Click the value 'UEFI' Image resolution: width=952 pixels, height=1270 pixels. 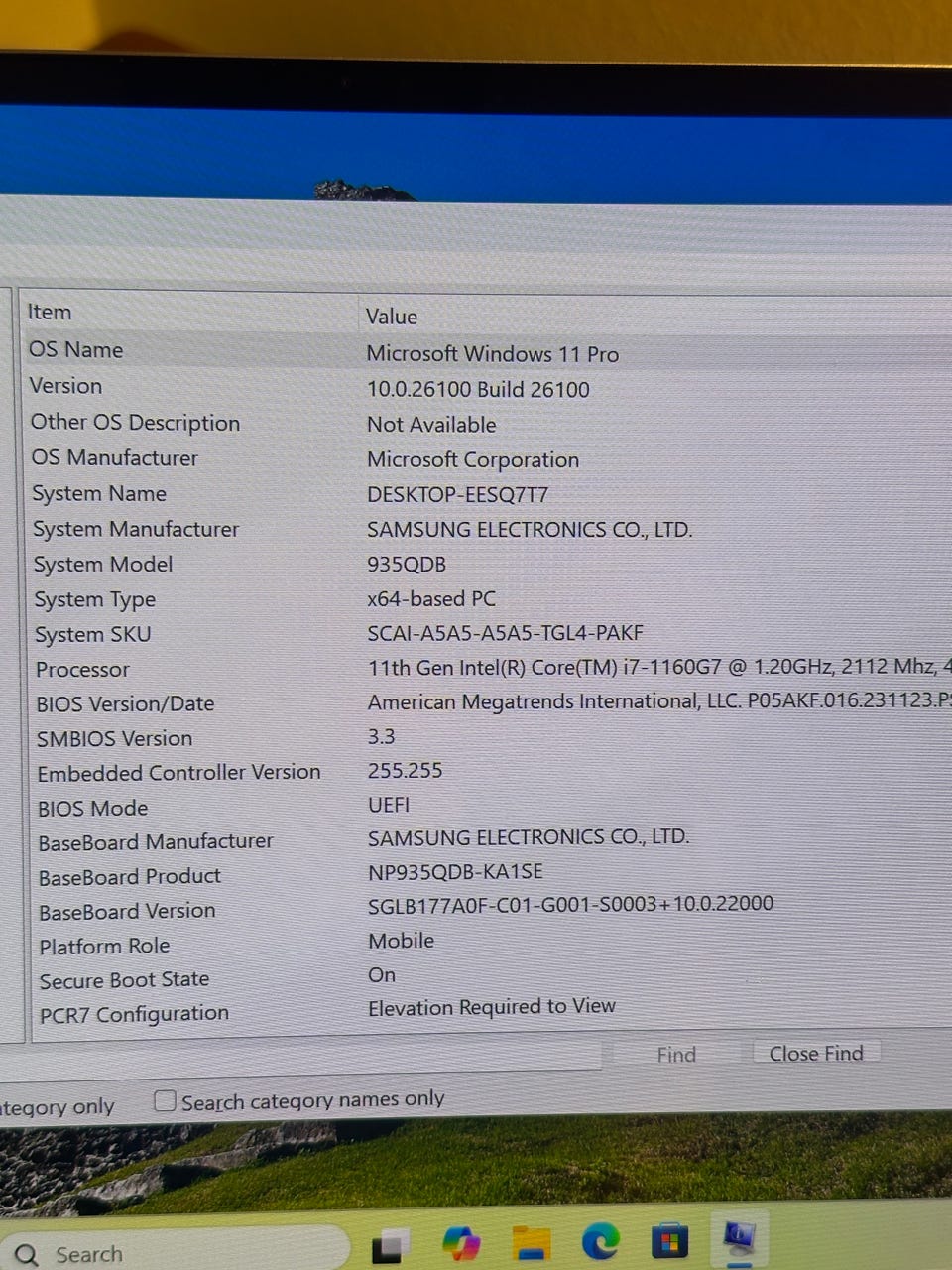pyautogui.click(x=389, y=805)
